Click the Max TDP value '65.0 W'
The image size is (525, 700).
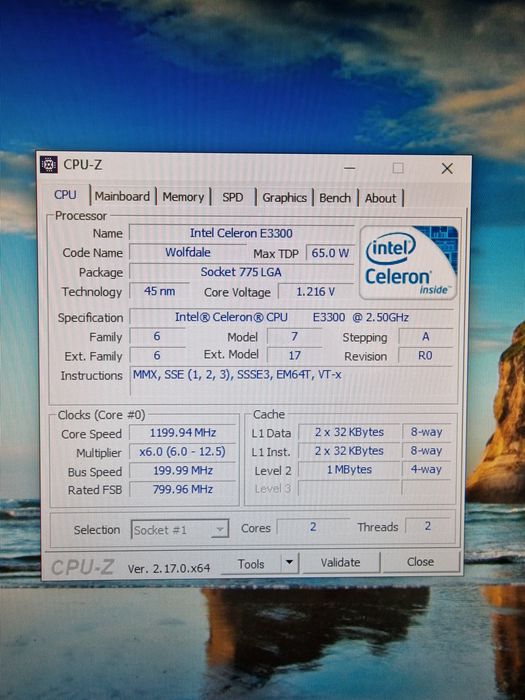pyautogui.click(x=330, y=253)
